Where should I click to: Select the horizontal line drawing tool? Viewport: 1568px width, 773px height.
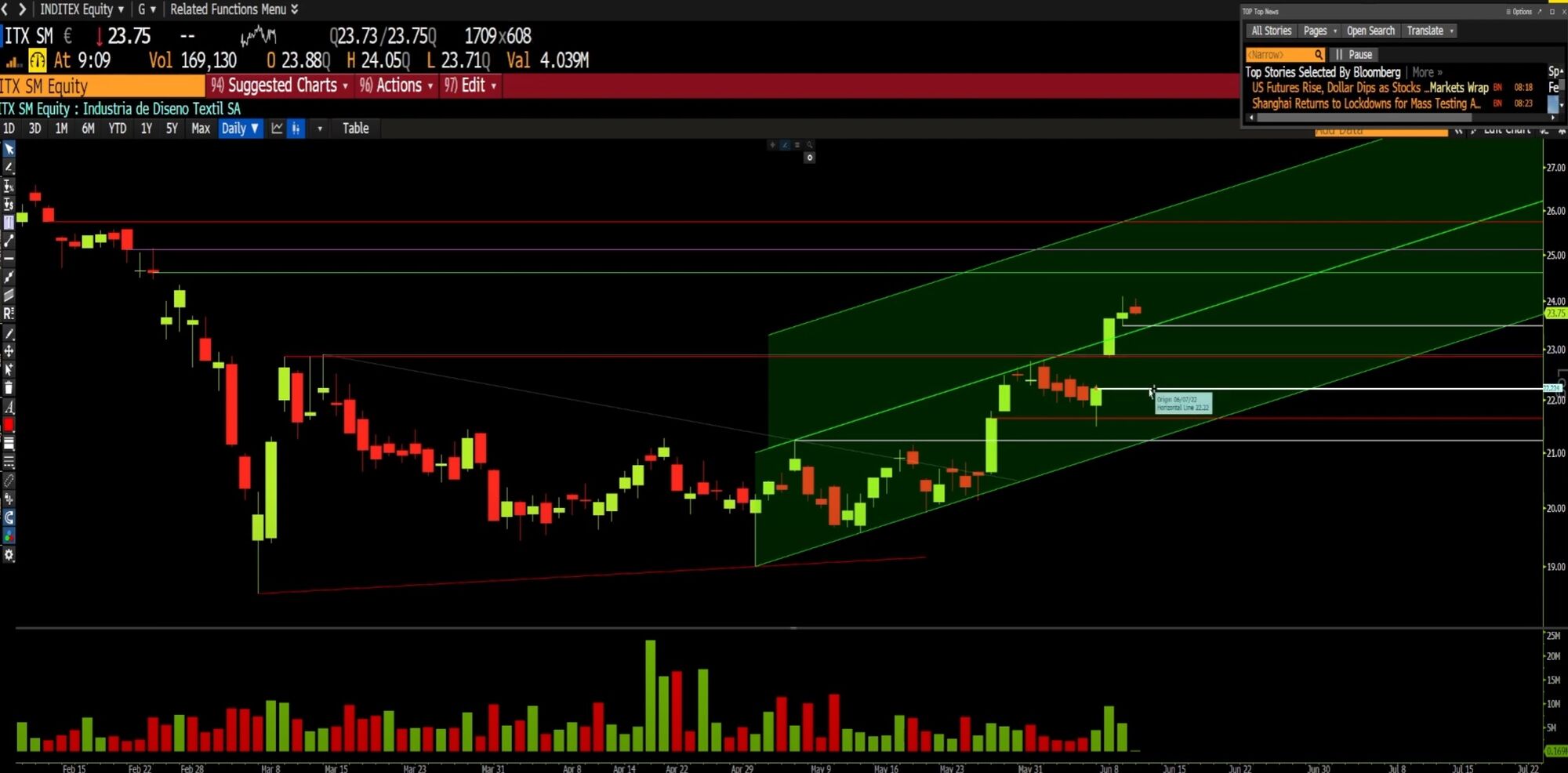9,259
